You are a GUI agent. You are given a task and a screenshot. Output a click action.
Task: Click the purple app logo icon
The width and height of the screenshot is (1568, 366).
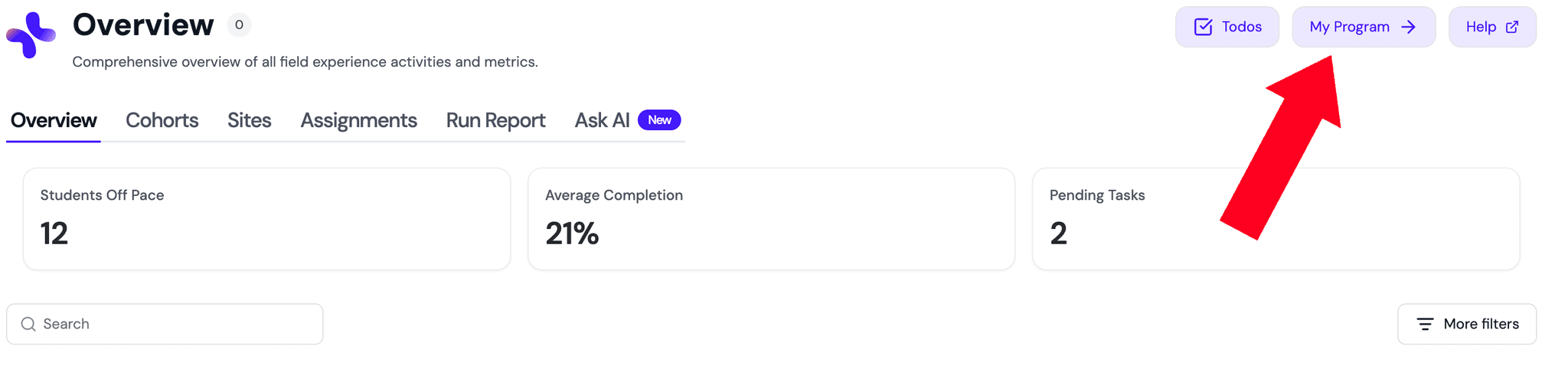(31, 34)
